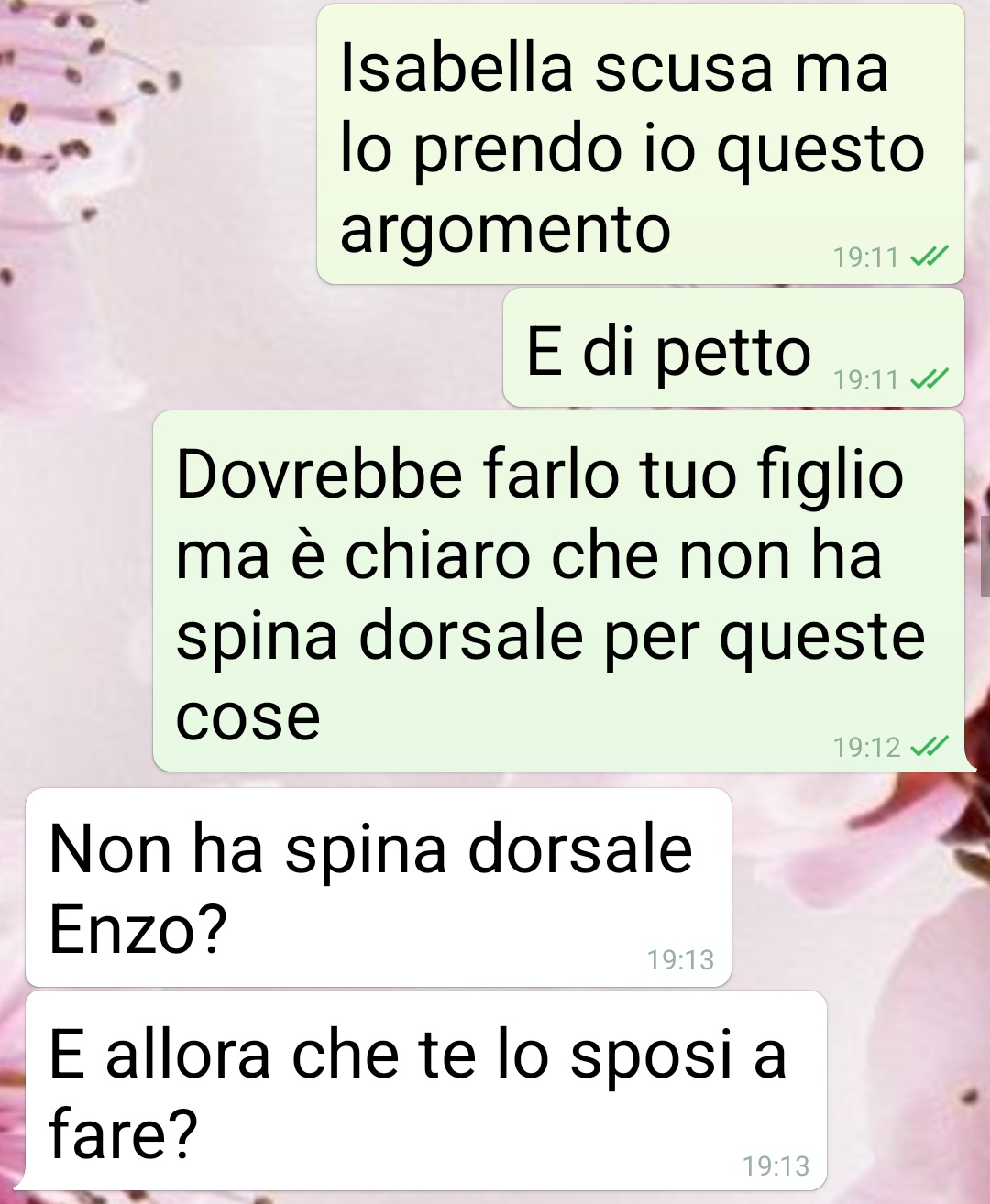Tap the read receipt ticks on the 'Isabella scusa' message
The height and width of the screenshot is (1204, 990).
(929, 256)
